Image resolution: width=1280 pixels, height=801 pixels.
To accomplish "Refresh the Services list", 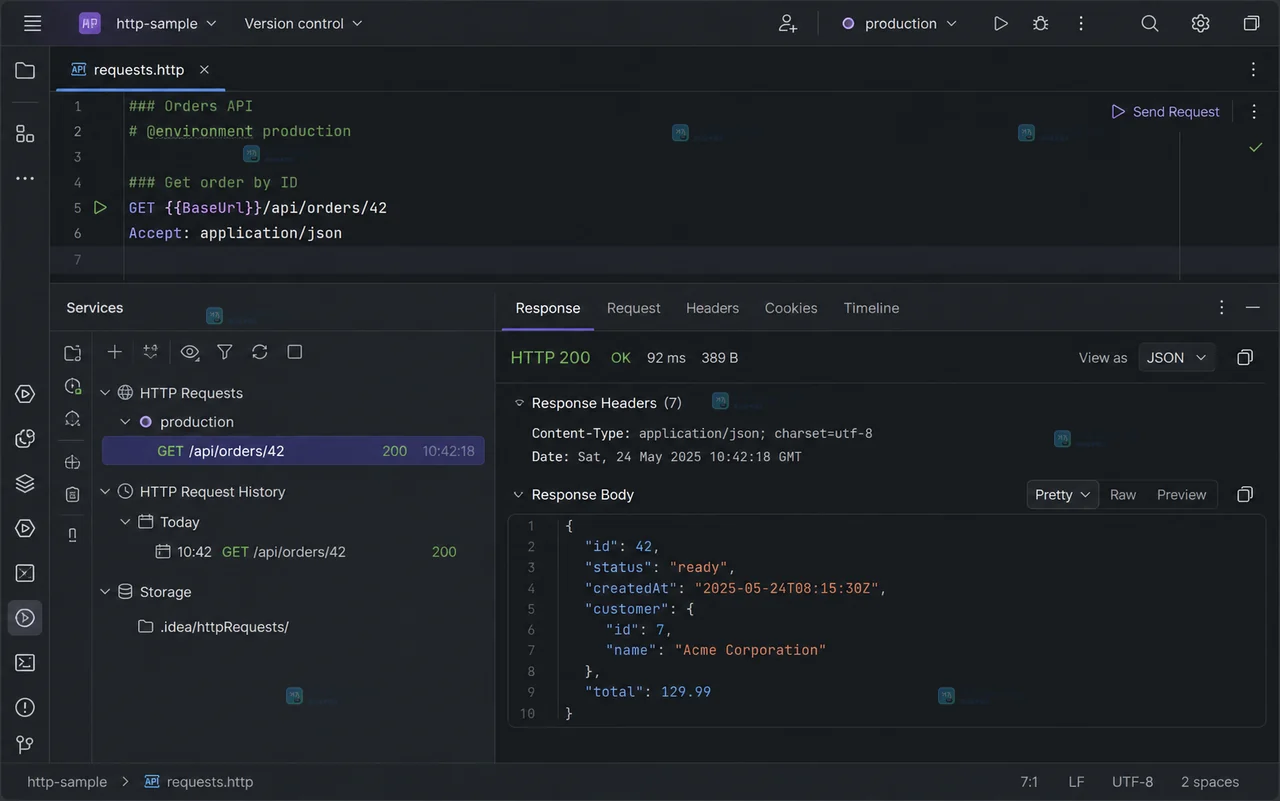I will pyautogui.click(x=260, y=352).
